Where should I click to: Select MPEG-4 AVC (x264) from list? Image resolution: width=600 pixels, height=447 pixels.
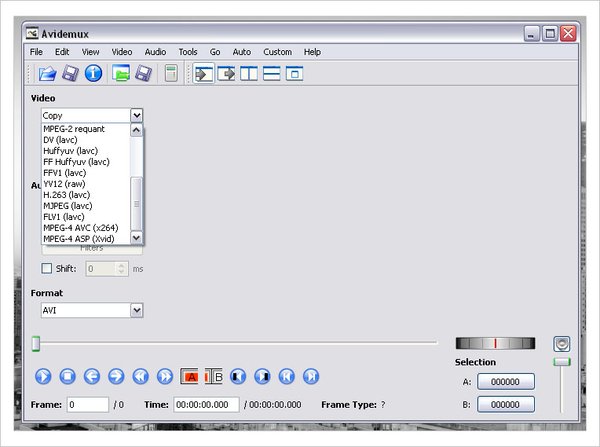[80, 227]
